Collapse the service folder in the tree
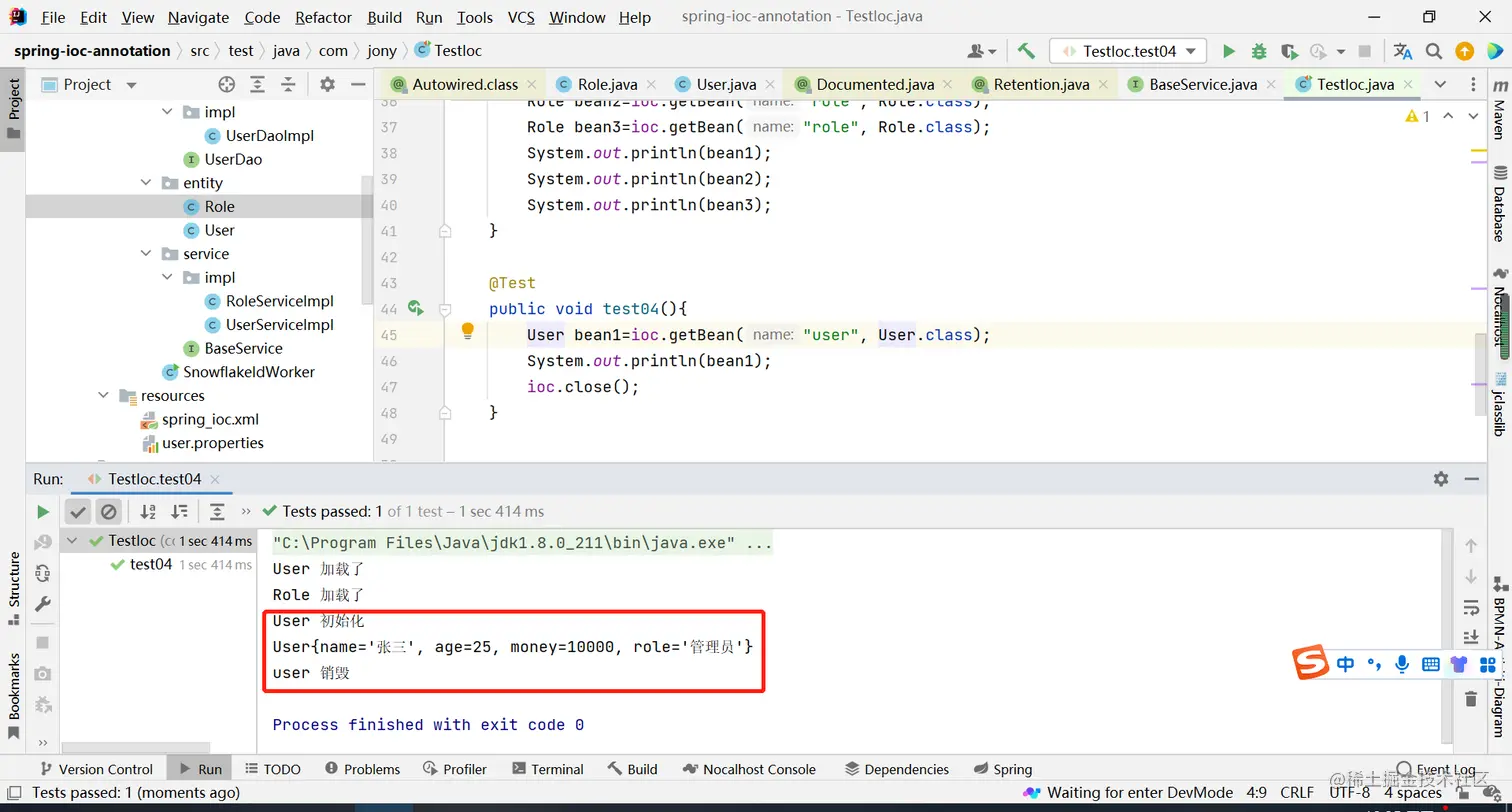Viewport: 1512px width, 812px height. coord(147,254)
